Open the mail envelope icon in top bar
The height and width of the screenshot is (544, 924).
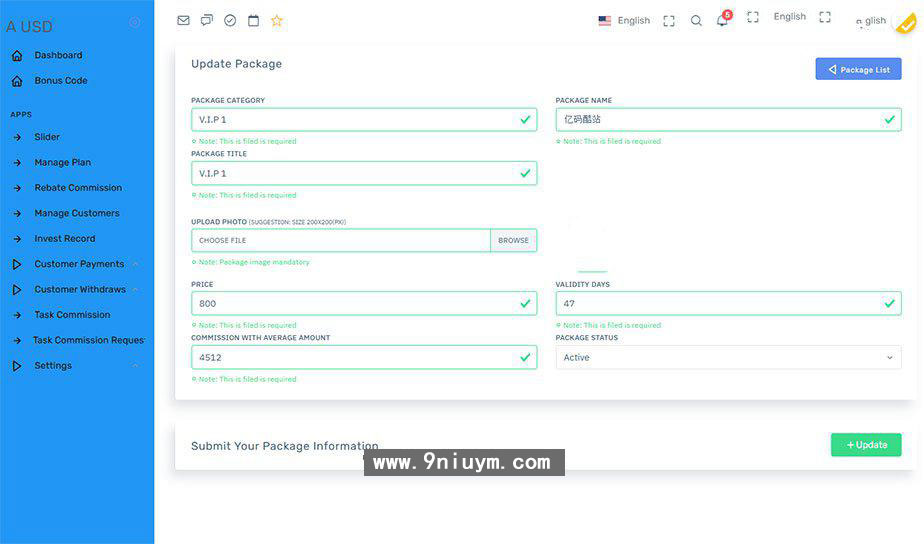pos(183,20)
